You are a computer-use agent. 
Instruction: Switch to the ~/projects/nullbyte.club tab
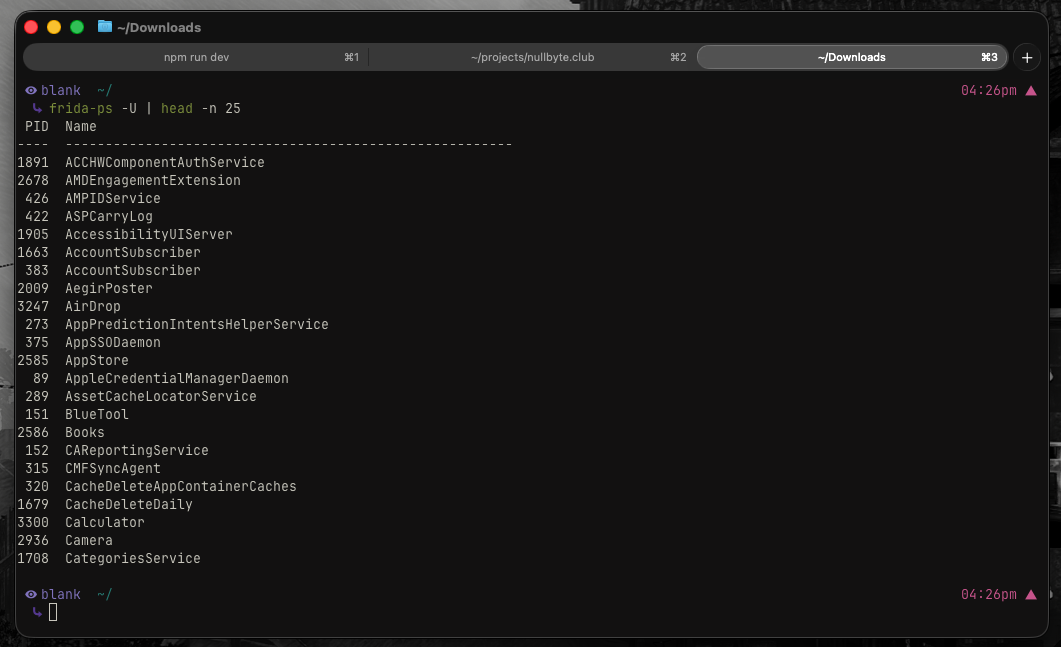(x=531, y=57)
